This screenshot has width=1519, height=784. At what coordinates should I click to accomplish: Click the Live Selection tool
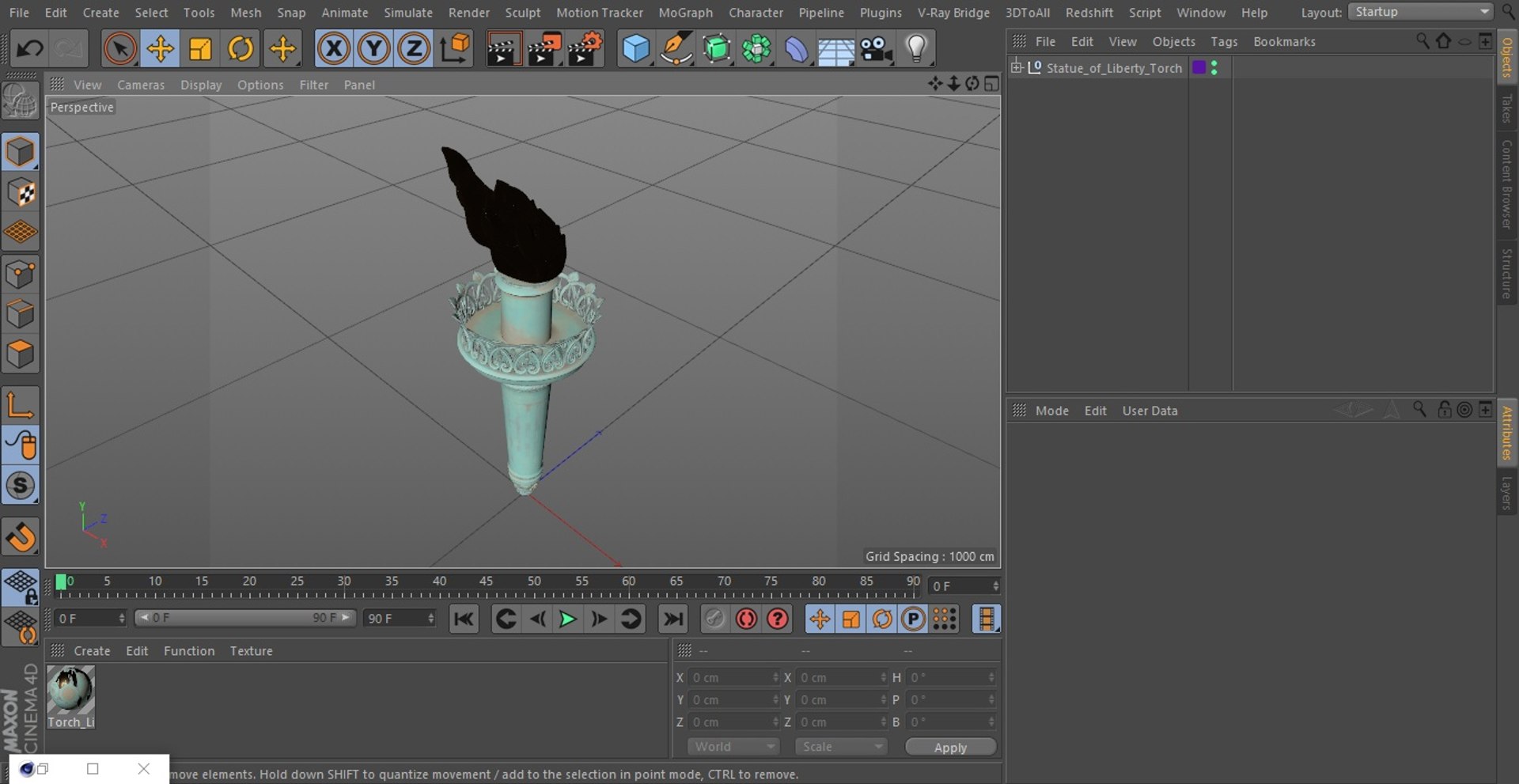(119, 49)
